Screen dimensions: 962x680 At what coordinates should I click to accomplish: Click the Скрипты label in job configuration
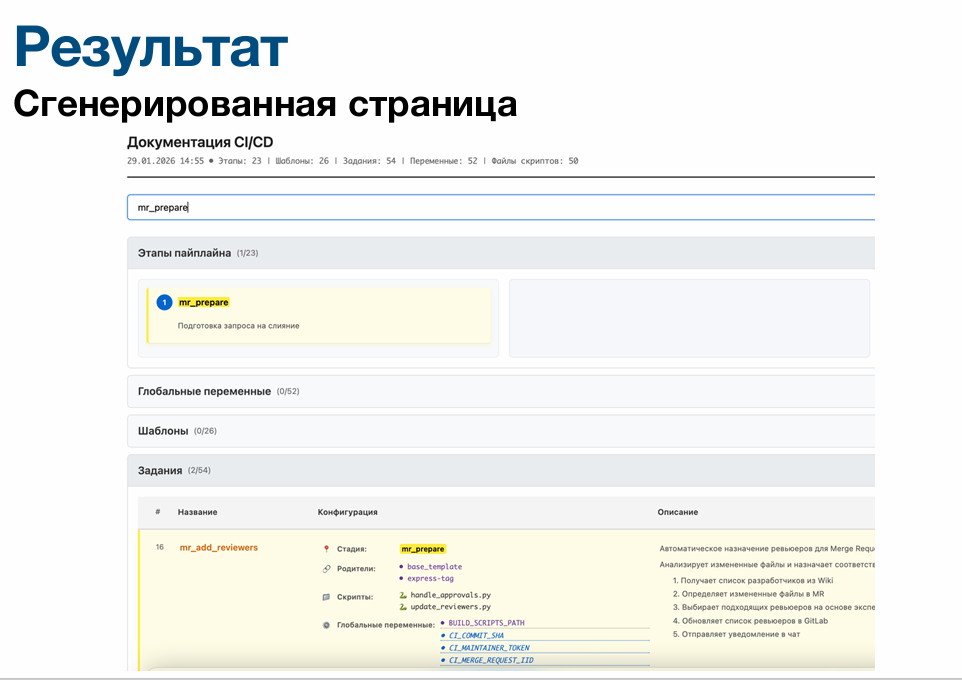click(x=355, y=597)
